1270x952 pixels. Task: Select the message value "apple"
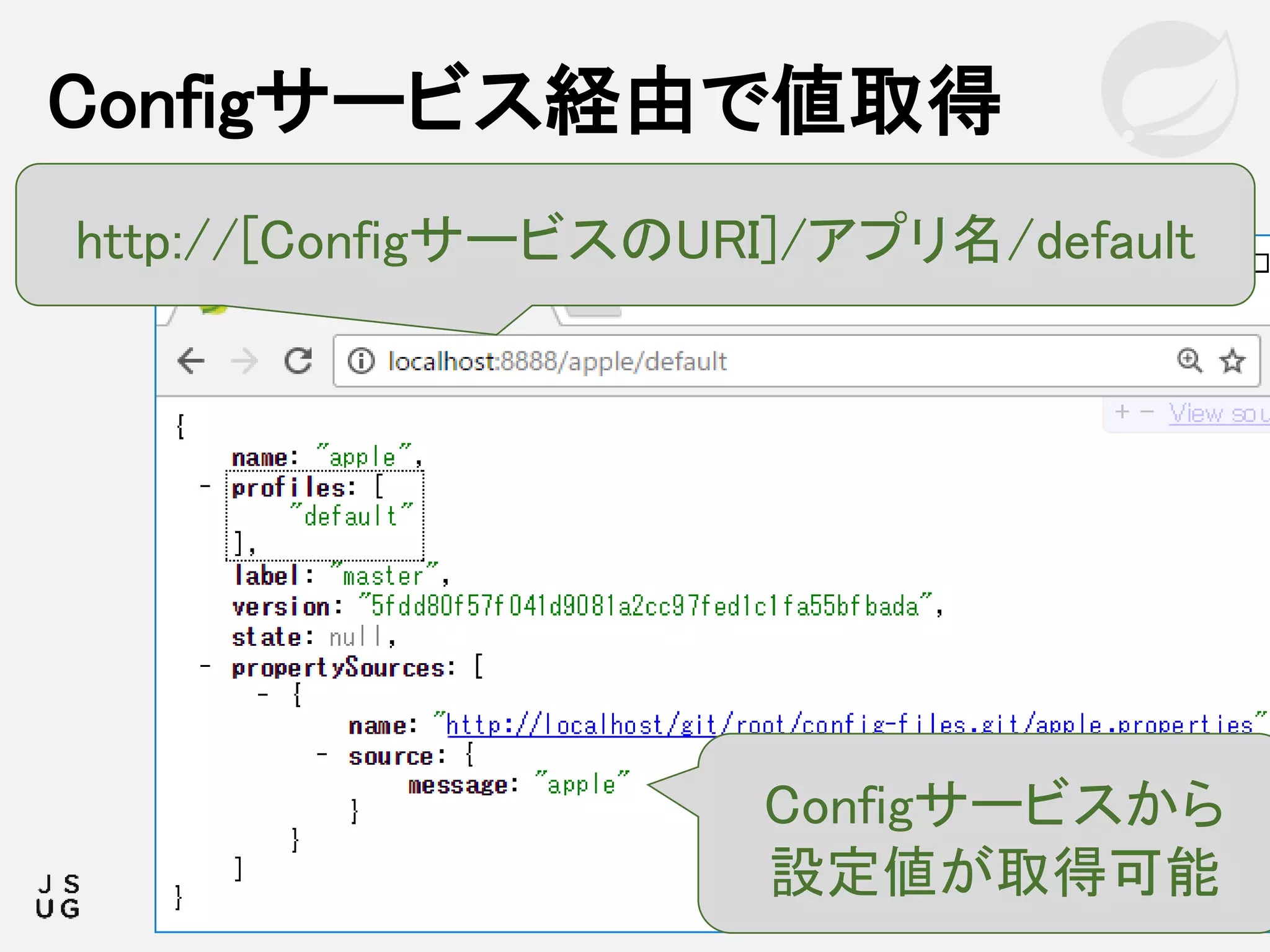pyautogui.click(x=582, y=785)
